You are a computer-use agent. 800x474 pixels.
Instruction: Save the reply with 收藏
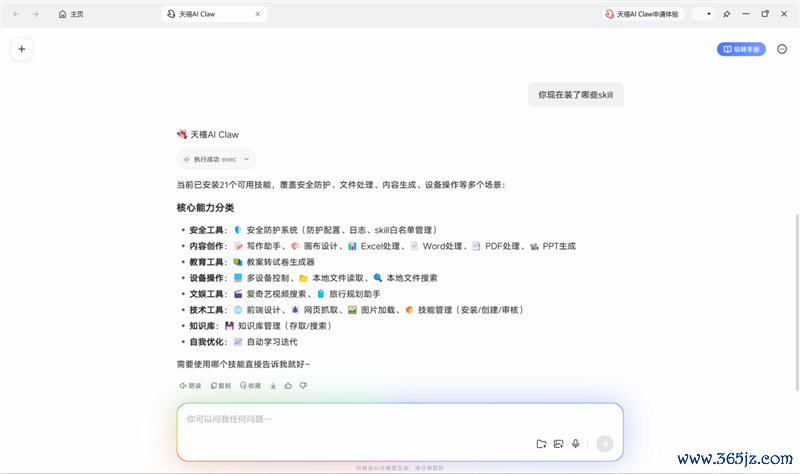[x=251, y=386]
